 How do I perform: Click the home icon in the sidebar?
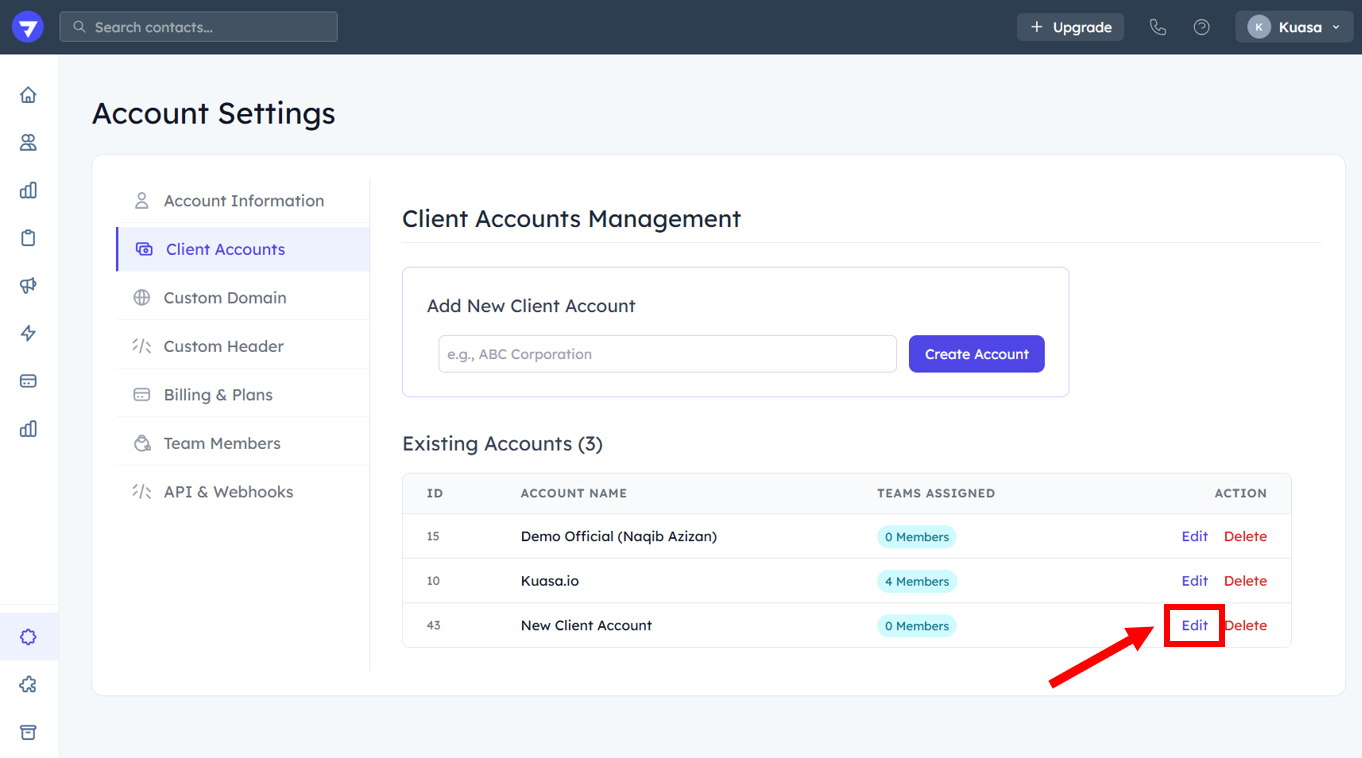28,95
